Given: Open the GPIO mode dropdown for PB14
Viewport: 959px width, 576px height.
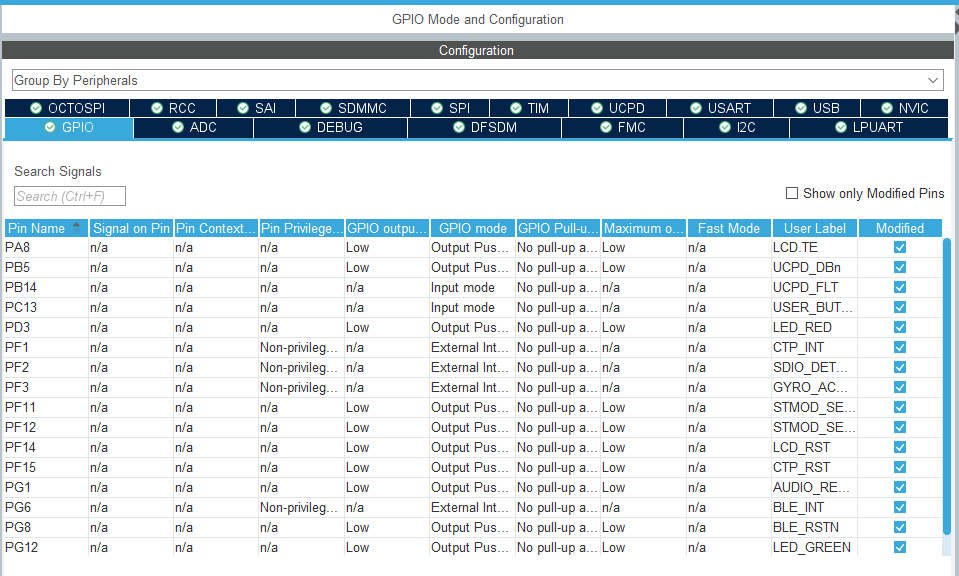Looking at the screenshot, I should point(470,287).
